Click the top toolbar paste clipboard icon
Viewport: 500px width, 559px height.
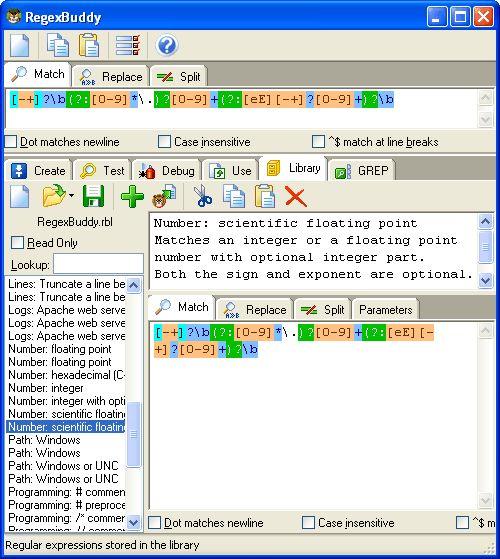(88, 45)
